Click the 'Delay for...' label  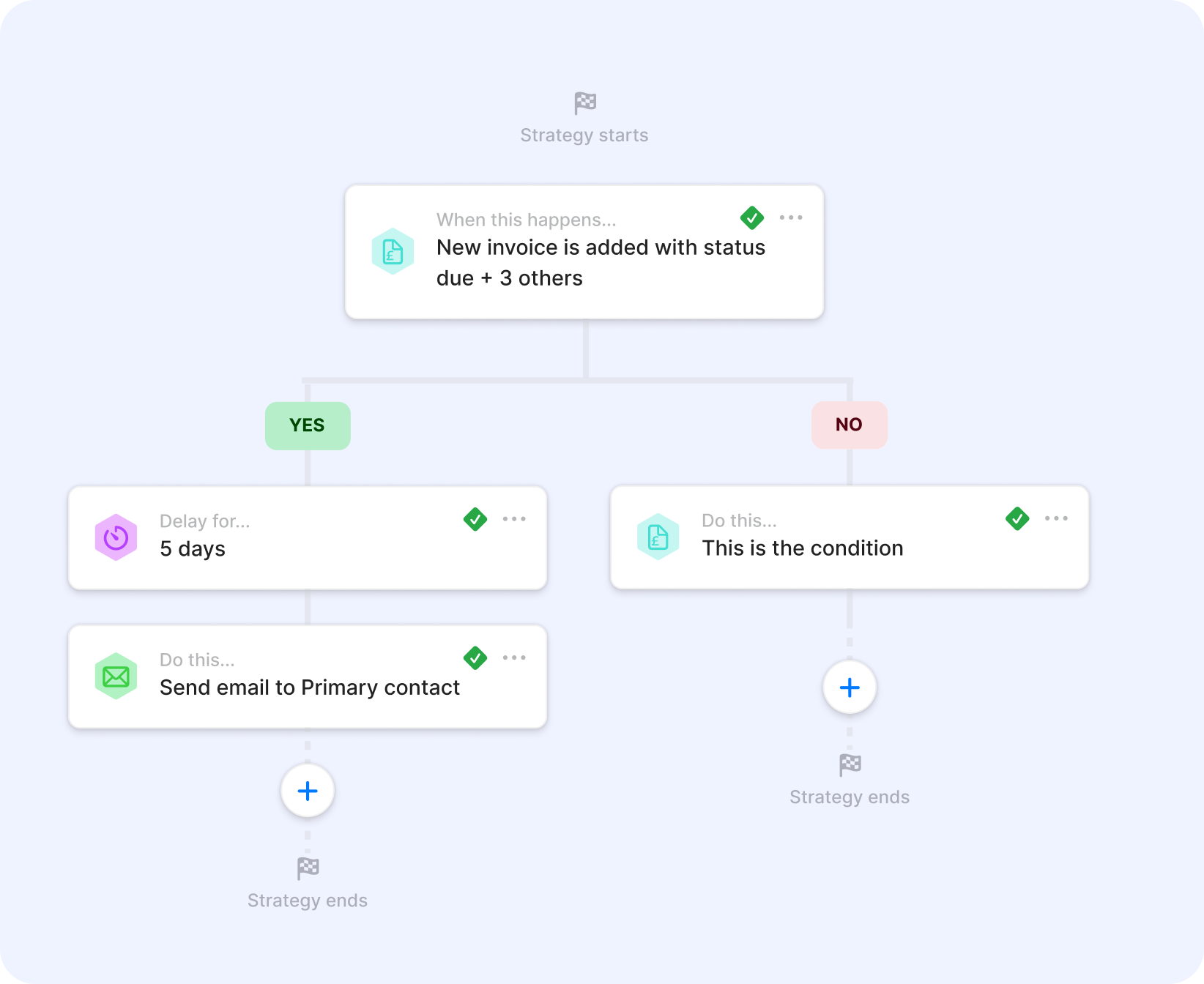pos(205,521)
